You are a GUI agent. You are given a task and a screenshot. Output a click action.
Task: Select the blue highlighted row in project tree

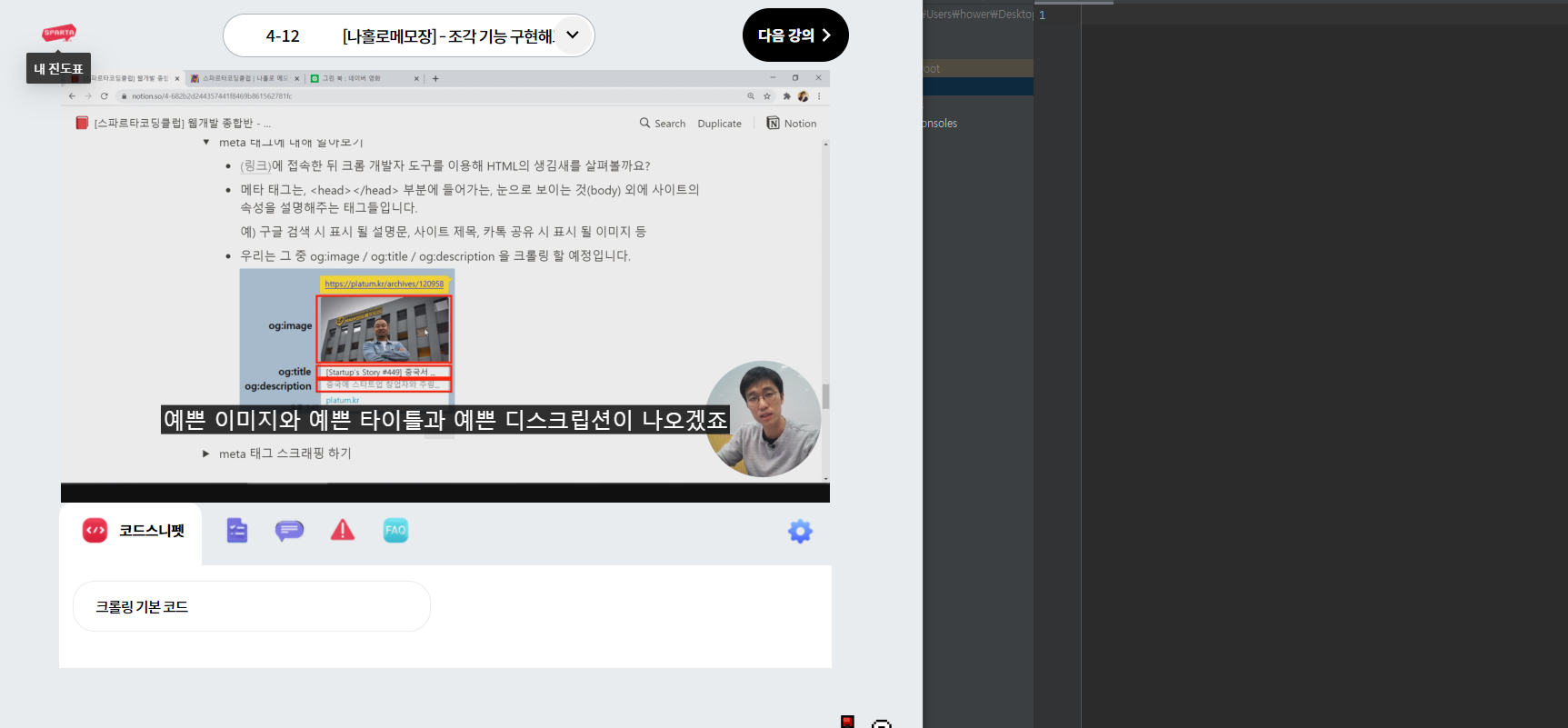pyautogui.click(x=978, y=86)
